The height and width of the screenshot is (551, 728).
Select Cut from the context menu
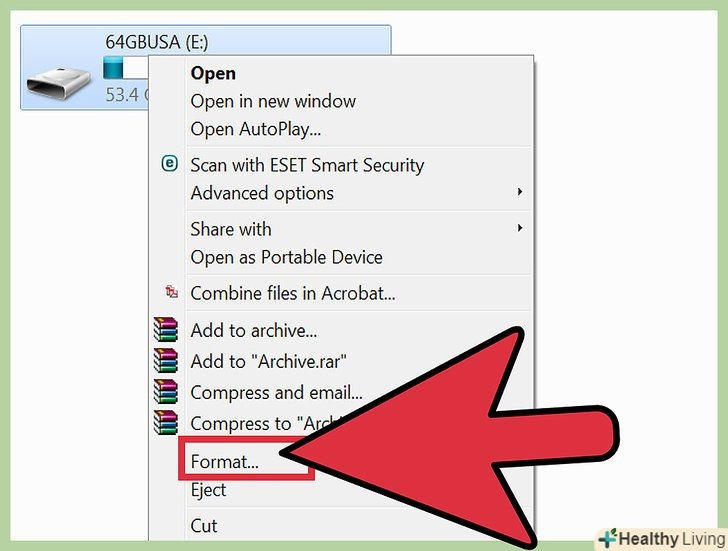(204, 526)
